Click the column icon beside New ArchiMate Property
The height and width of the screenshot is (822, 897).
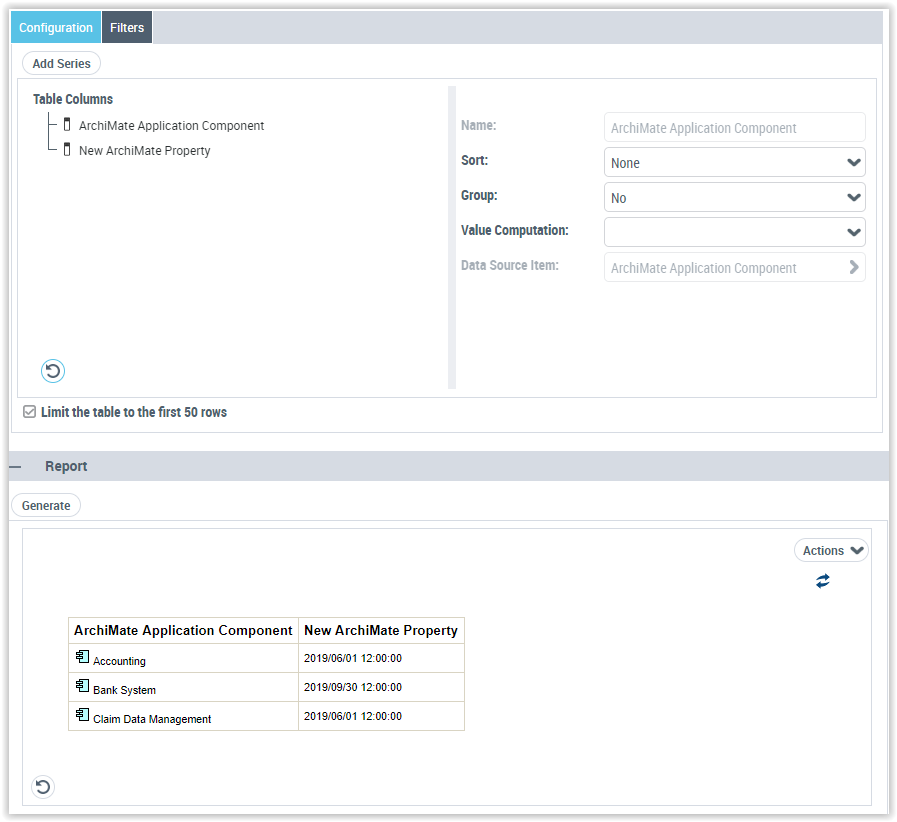67,151
